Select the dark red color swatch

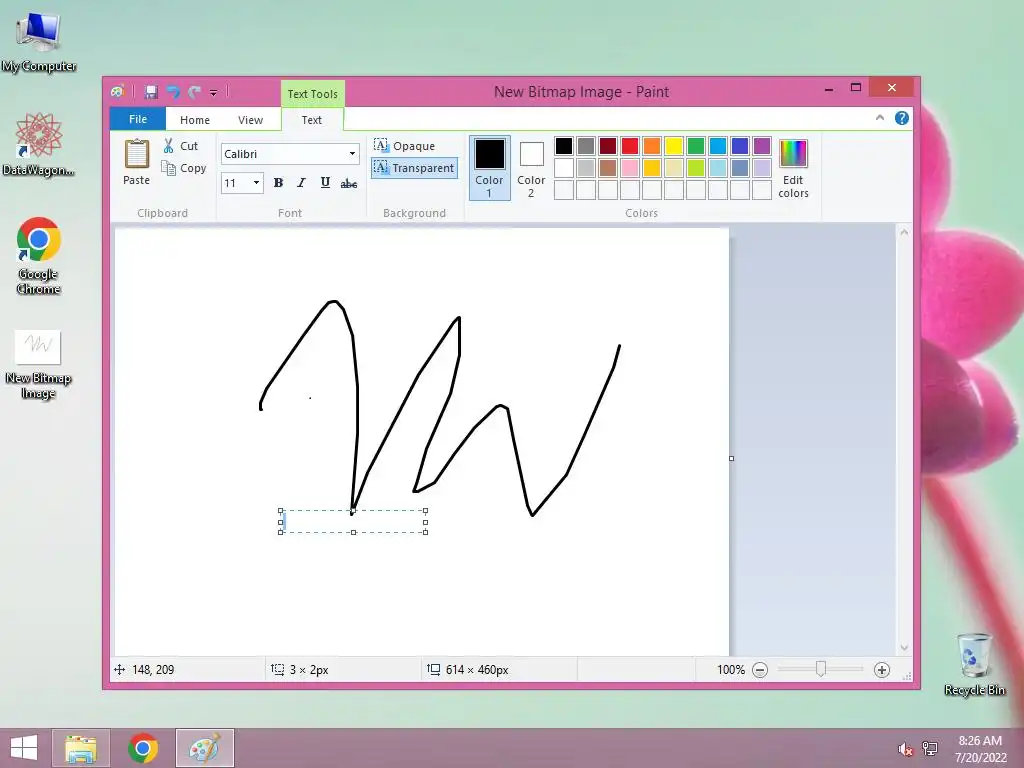point(608,146)
